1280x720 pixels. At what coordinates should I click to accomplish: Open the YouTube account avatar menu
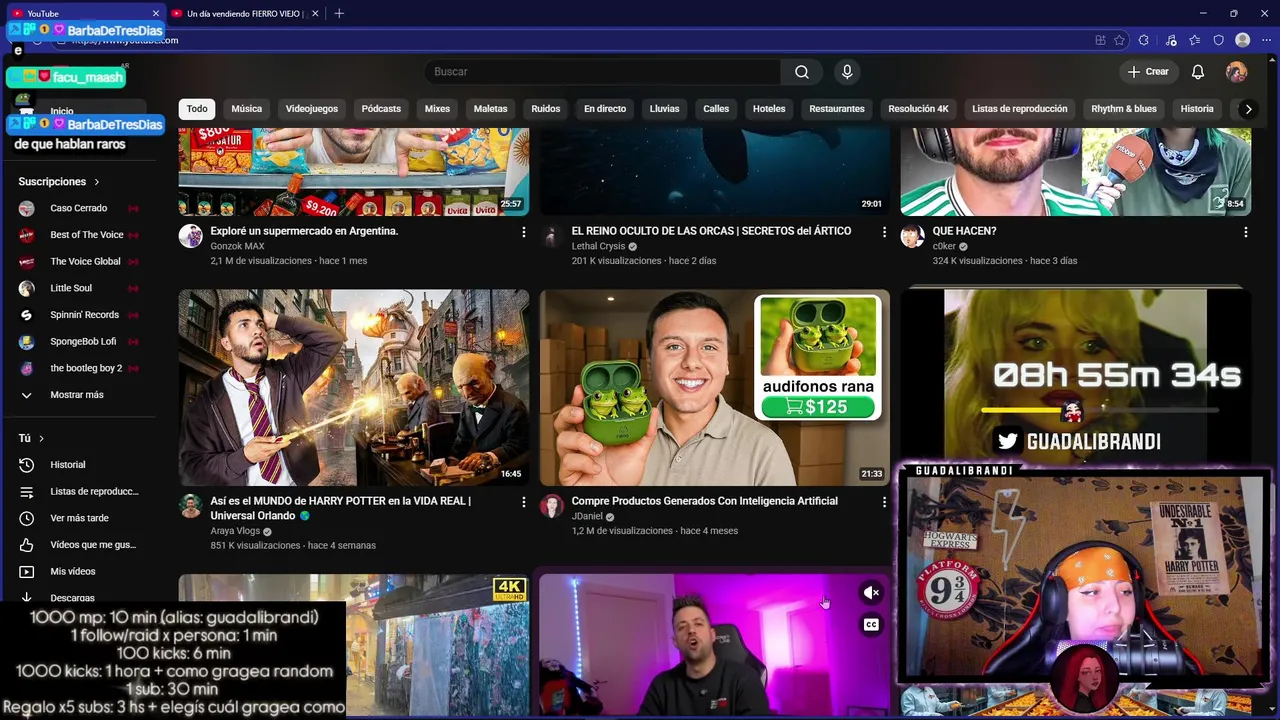coord(1237,72)
